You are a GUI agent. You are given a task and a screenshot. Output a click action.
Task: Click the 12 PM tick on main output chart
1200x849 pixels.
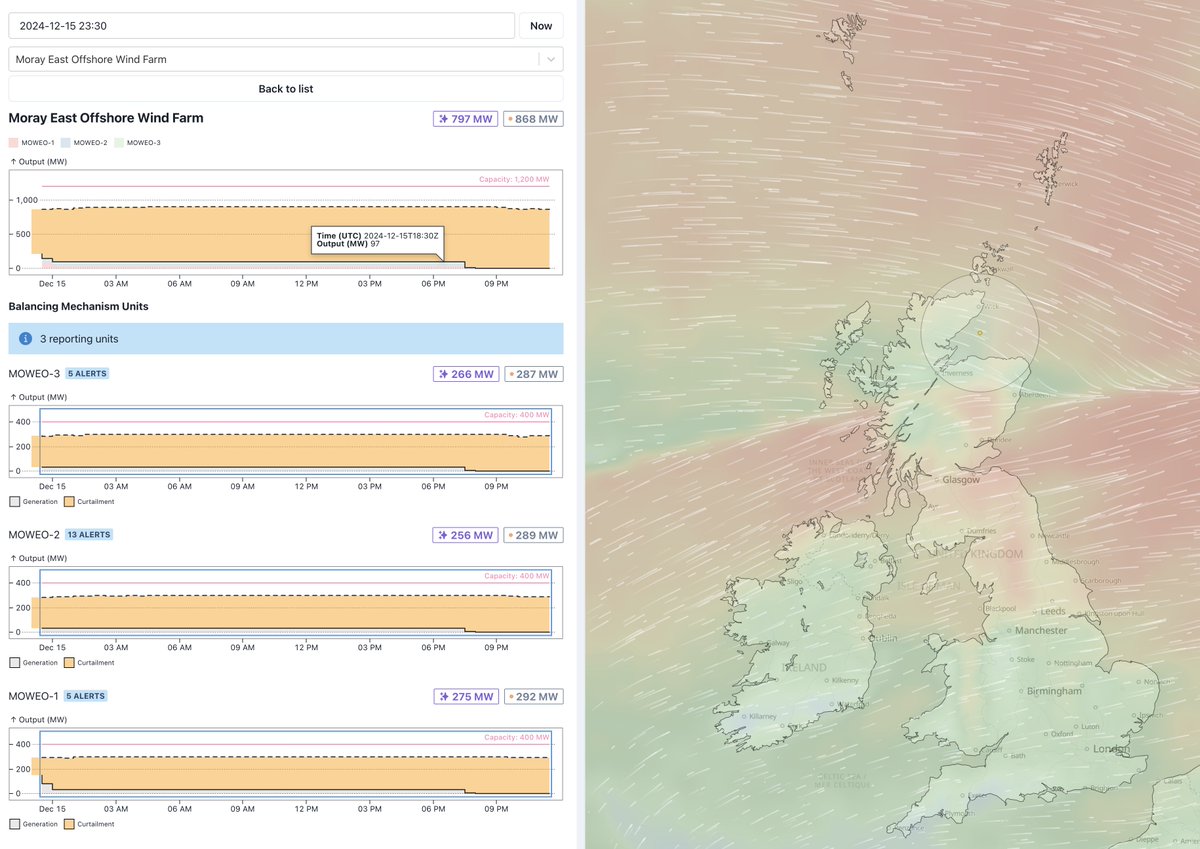pos(306,284)
